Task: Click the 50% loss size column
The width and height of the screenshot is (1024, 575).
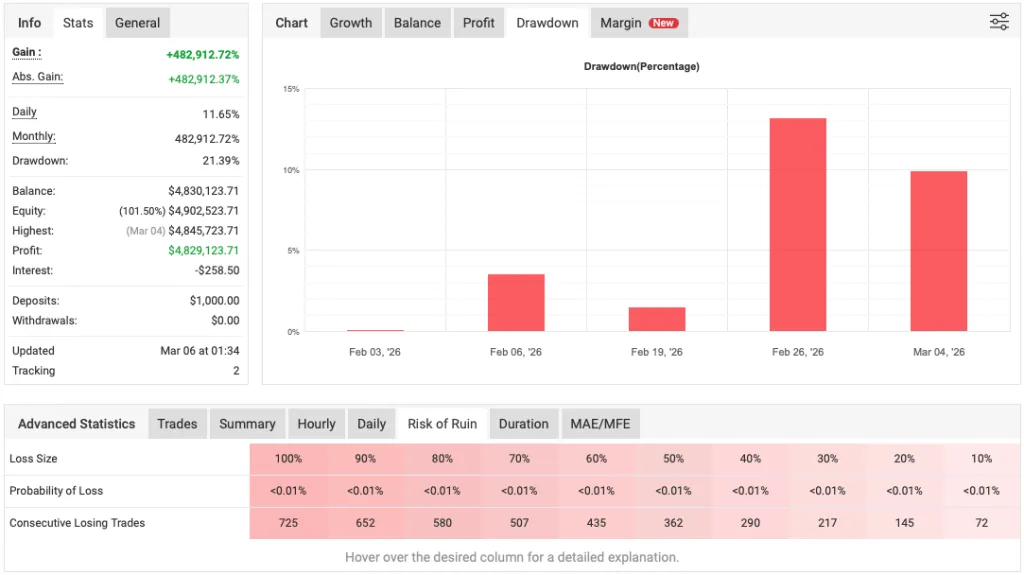Action: tap(673, 459)
